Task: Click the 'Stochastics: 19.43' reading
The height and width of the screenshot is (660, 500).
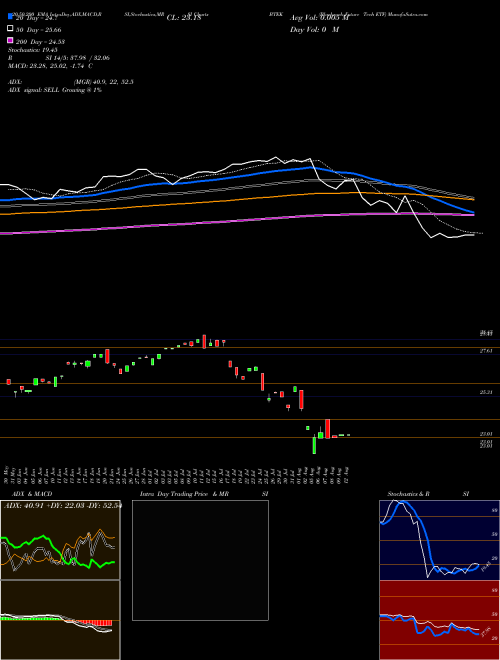Action: 32,50
